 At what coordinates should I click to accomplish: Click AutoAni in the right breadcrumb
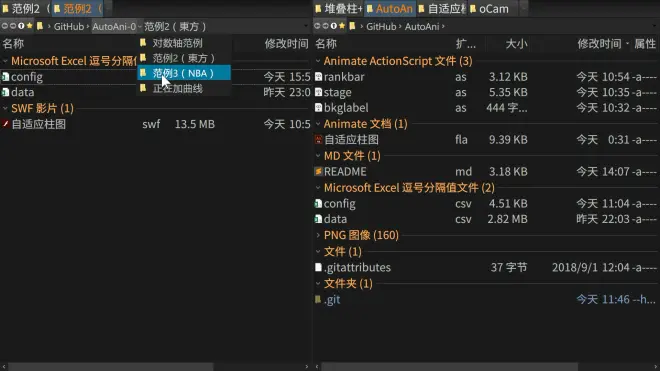[x=422, y=27]
